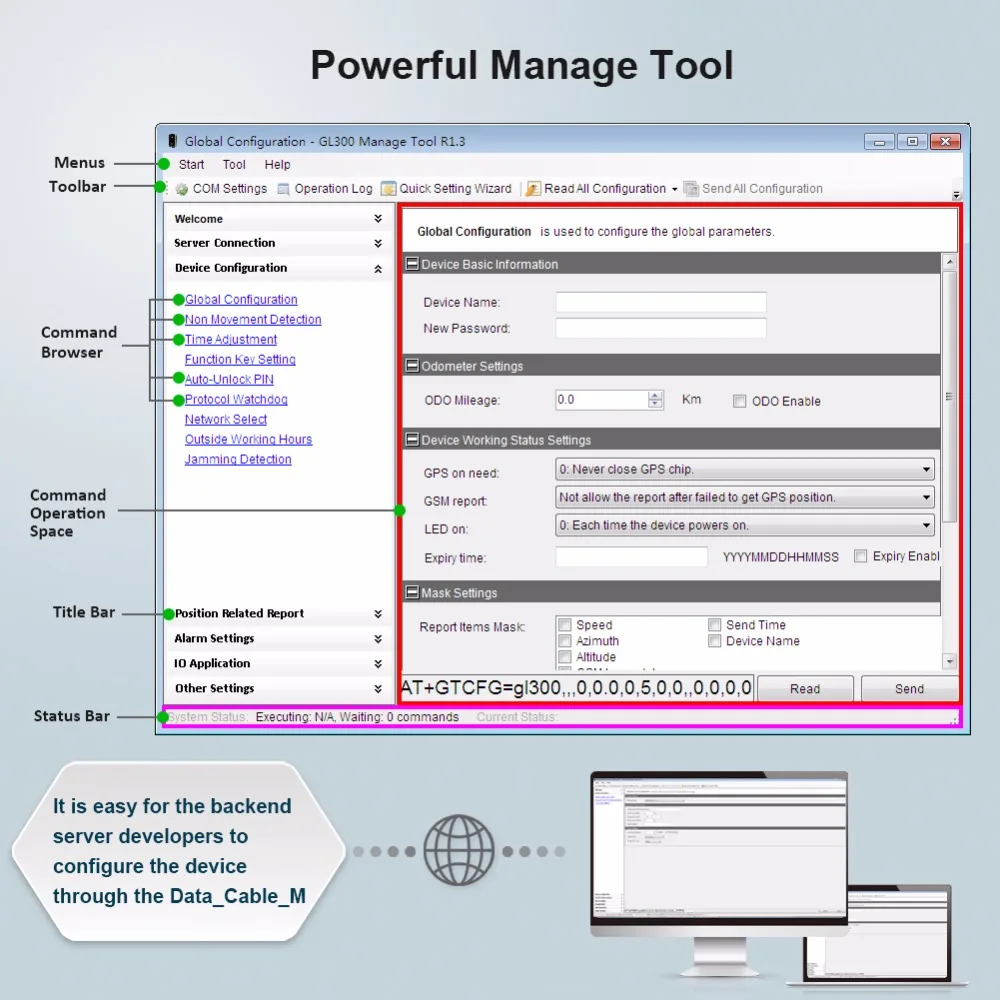Expand the Other Settings panel
The image size is (1000, 1000).
(x=378, y=688)
